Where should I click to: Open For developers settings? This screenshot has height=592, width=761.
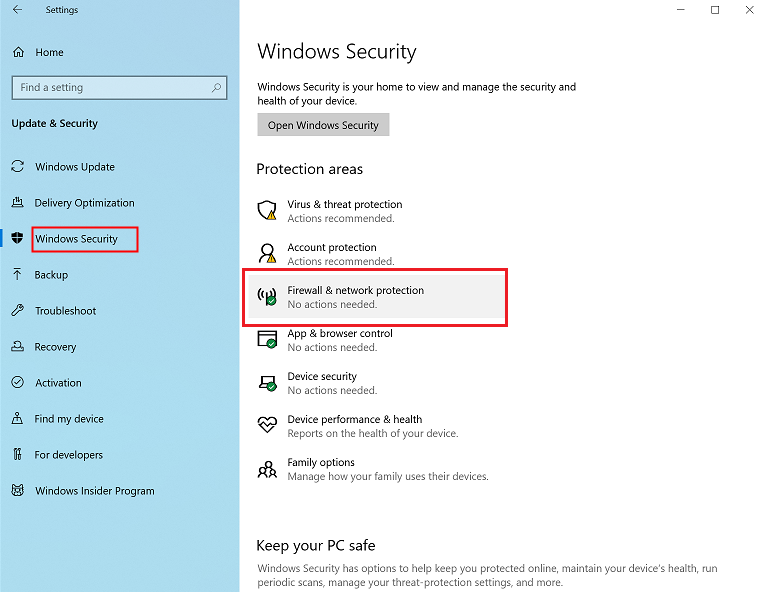(x=68, y=455)
